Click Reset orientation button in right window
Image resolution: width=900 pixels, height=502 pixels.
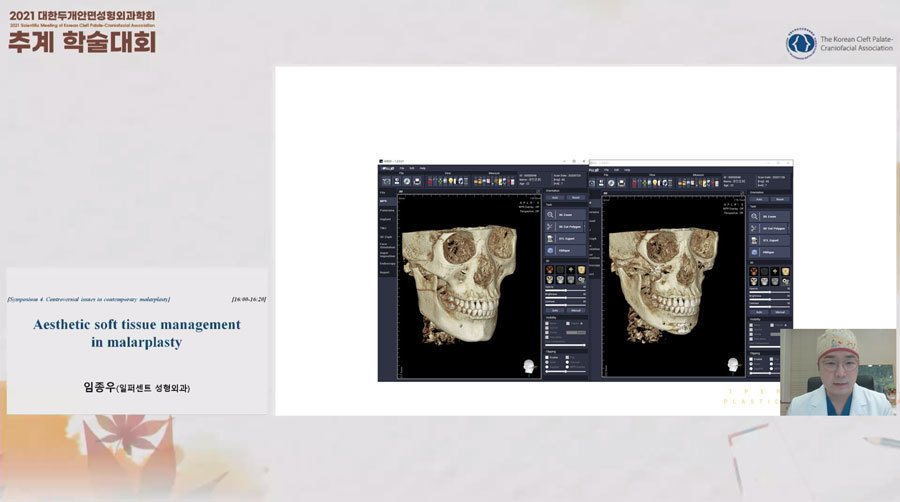point(780,199)
